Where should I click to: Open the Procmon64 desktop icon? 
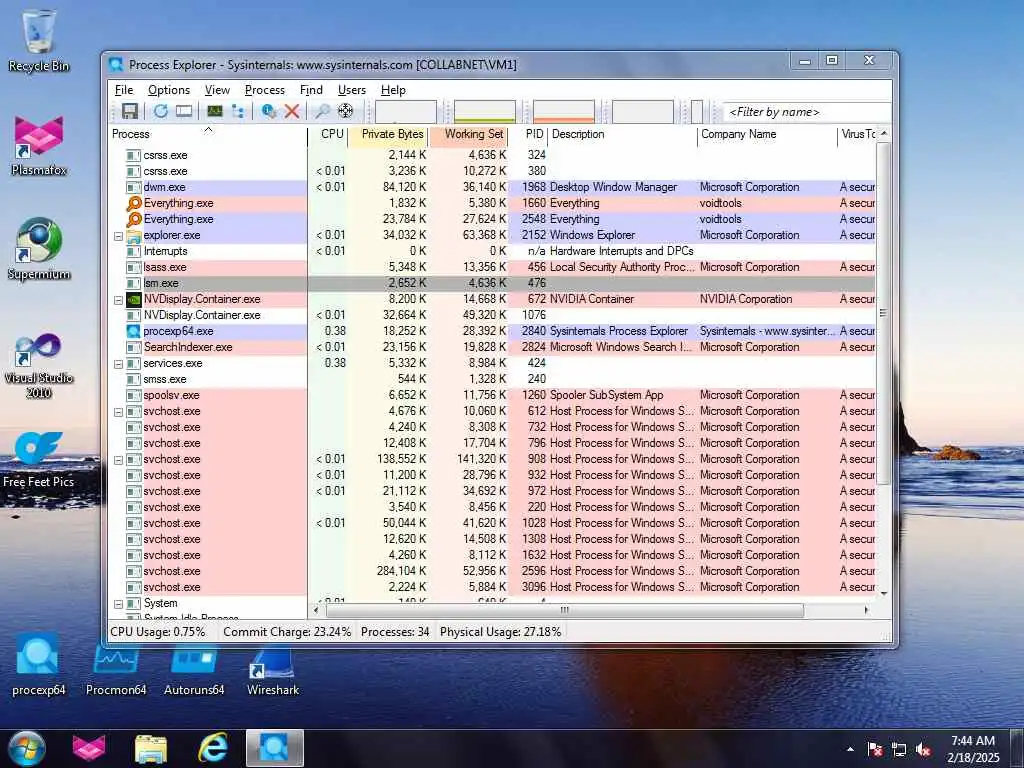tap(116, 669)
